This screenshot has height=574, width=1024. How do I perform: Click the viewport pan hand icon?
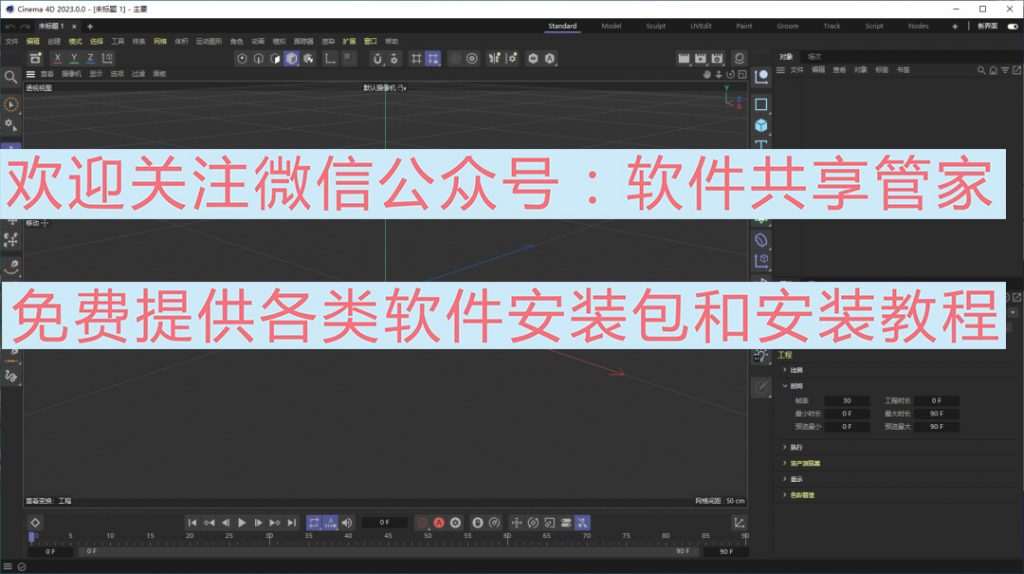point(707,74)
